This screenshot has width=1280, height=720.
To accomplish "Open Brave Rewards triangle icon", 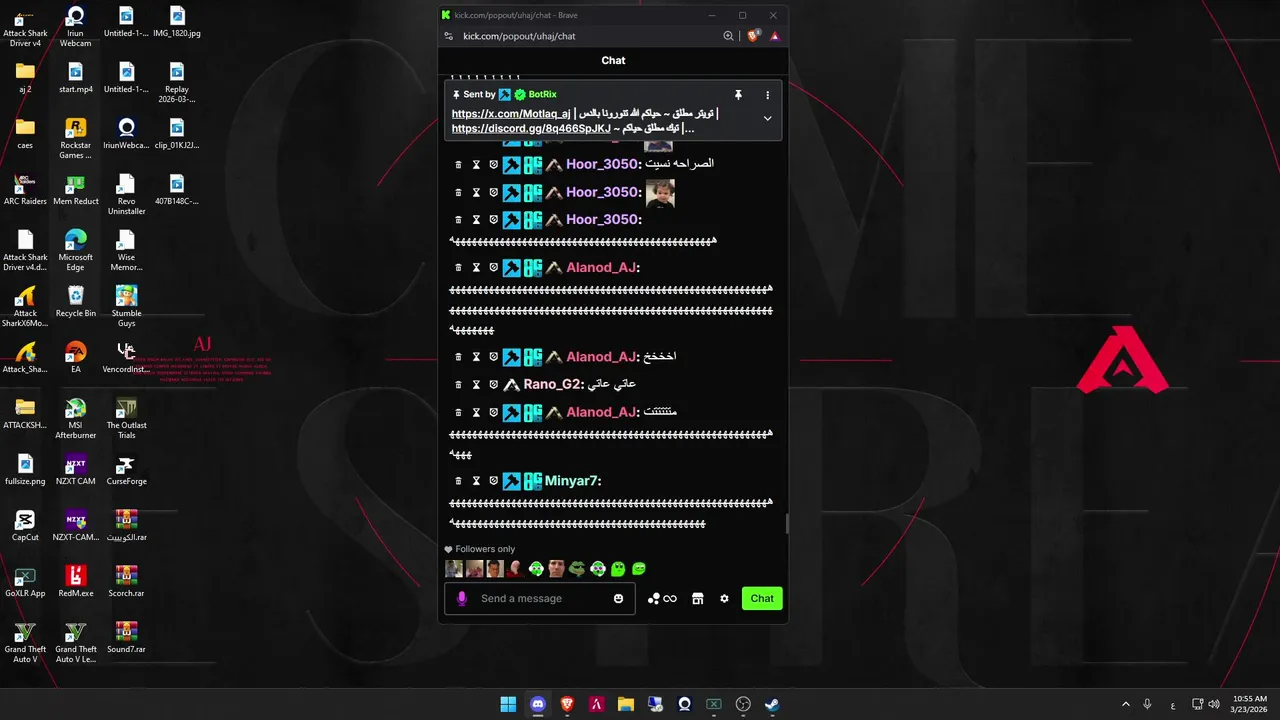I will coord(774,36).
